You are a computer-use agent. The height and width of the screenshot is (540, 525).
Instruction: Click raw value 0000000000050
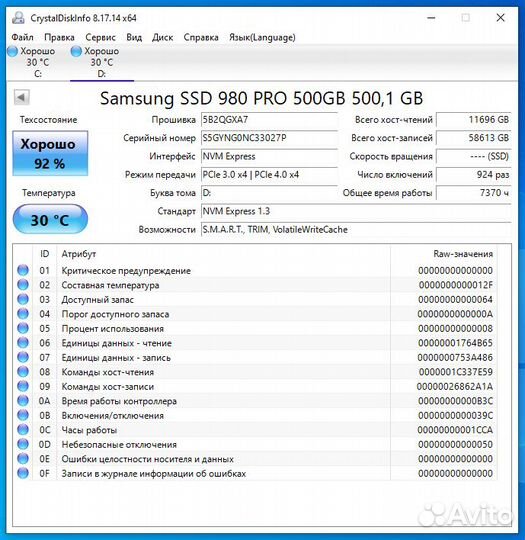[455, 444]
